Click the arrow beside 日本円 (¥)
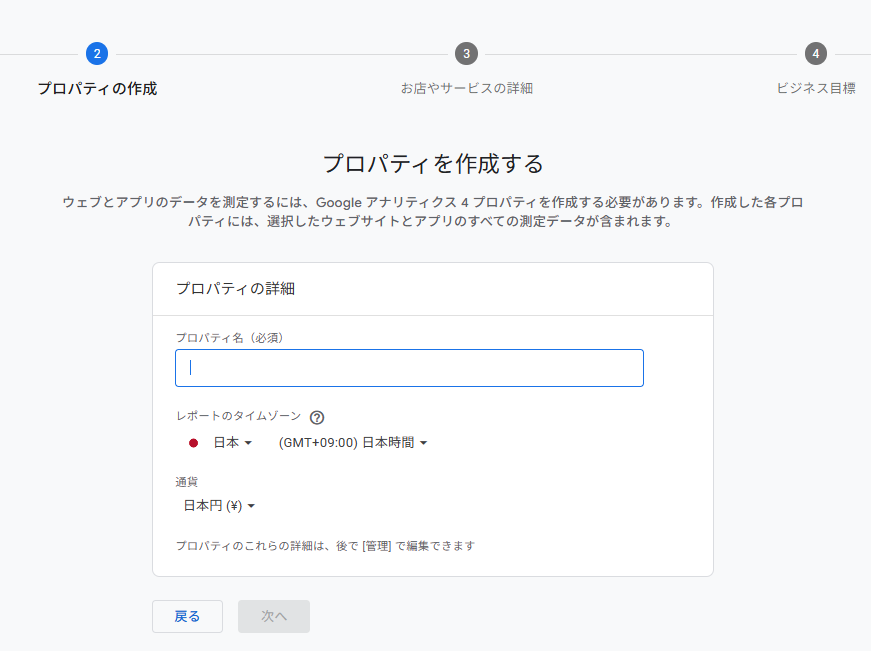Screen dimensions: 871x651 click(252, 506)
